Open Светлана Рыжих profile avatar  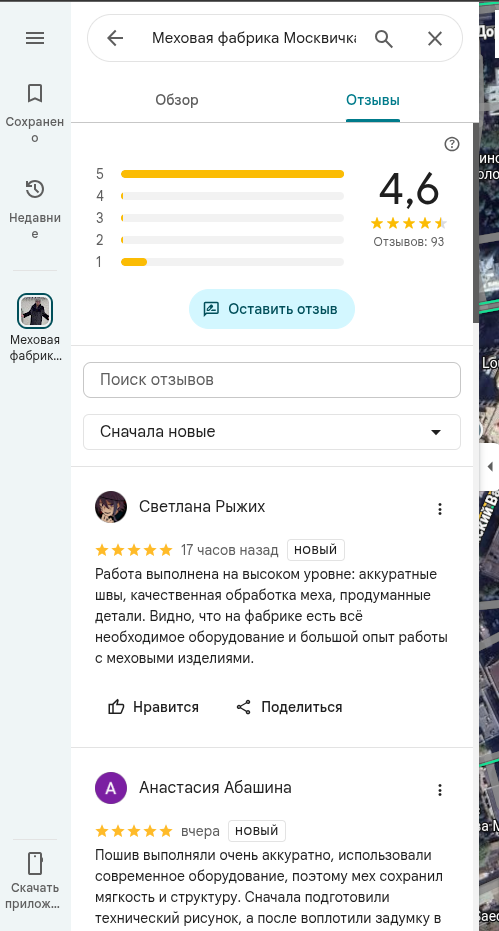click(111, 507)
